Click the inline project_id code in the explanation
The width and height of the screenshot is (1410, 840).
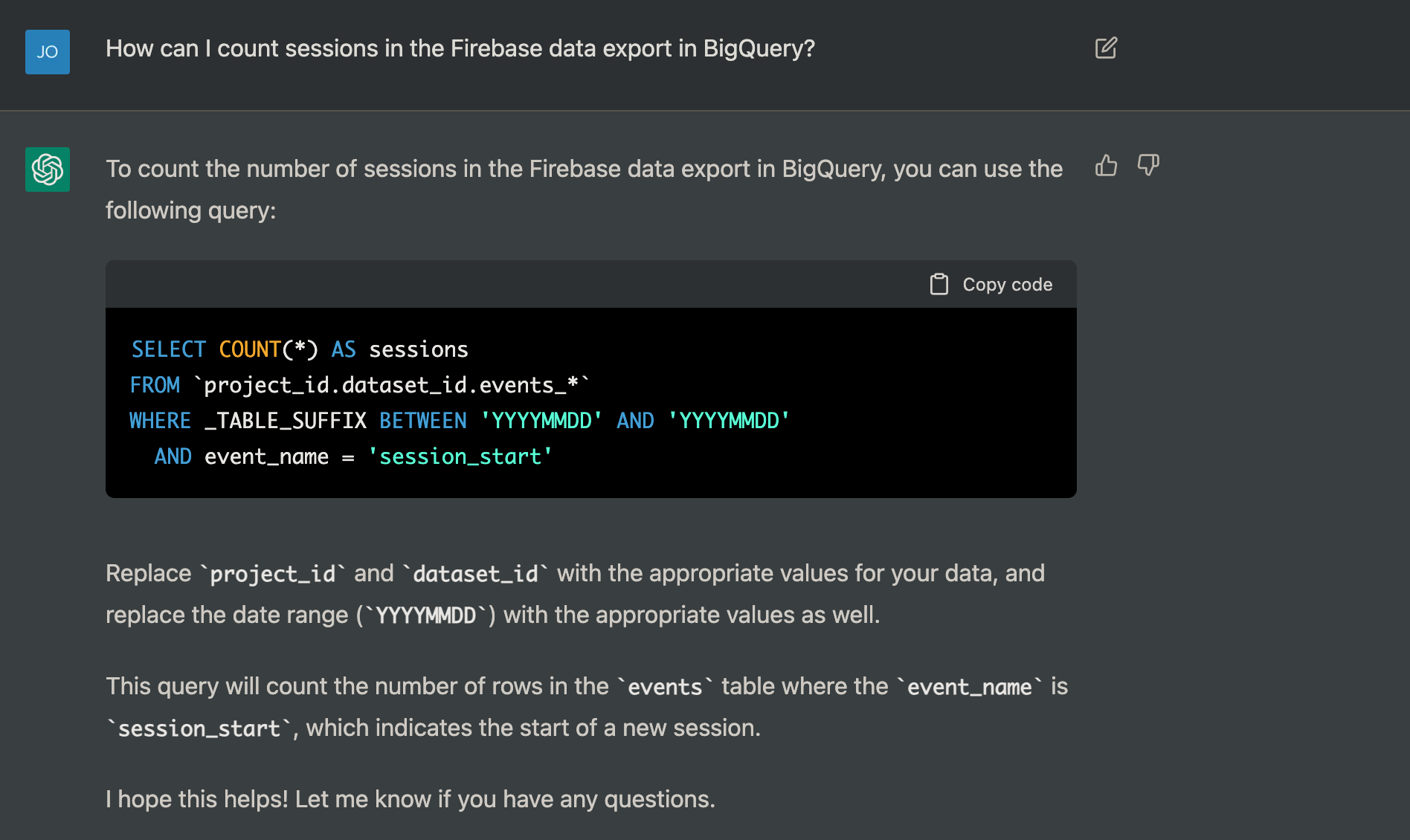coord(273,574)
